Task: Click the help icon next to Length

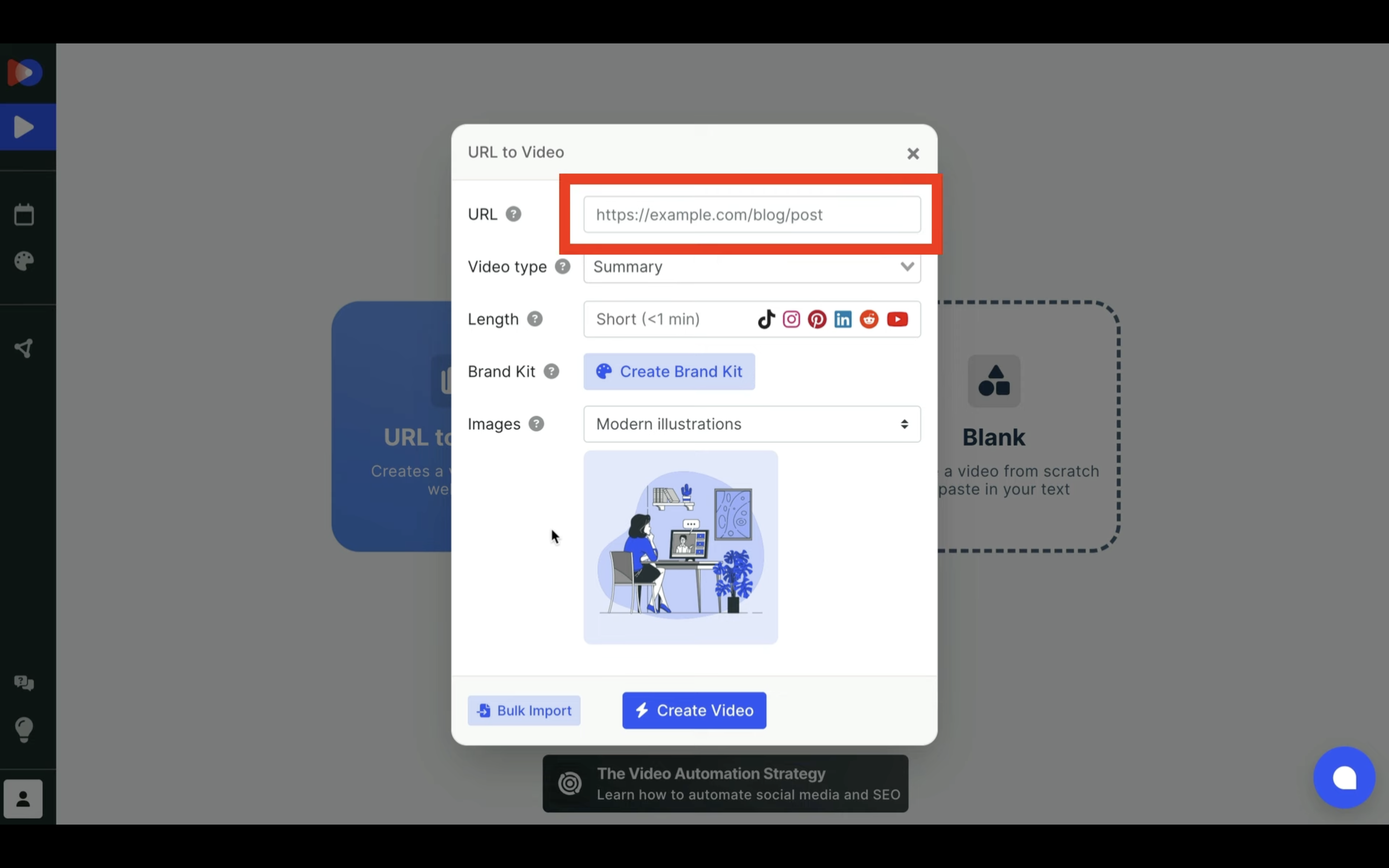Action: click(x=534, y=319)
